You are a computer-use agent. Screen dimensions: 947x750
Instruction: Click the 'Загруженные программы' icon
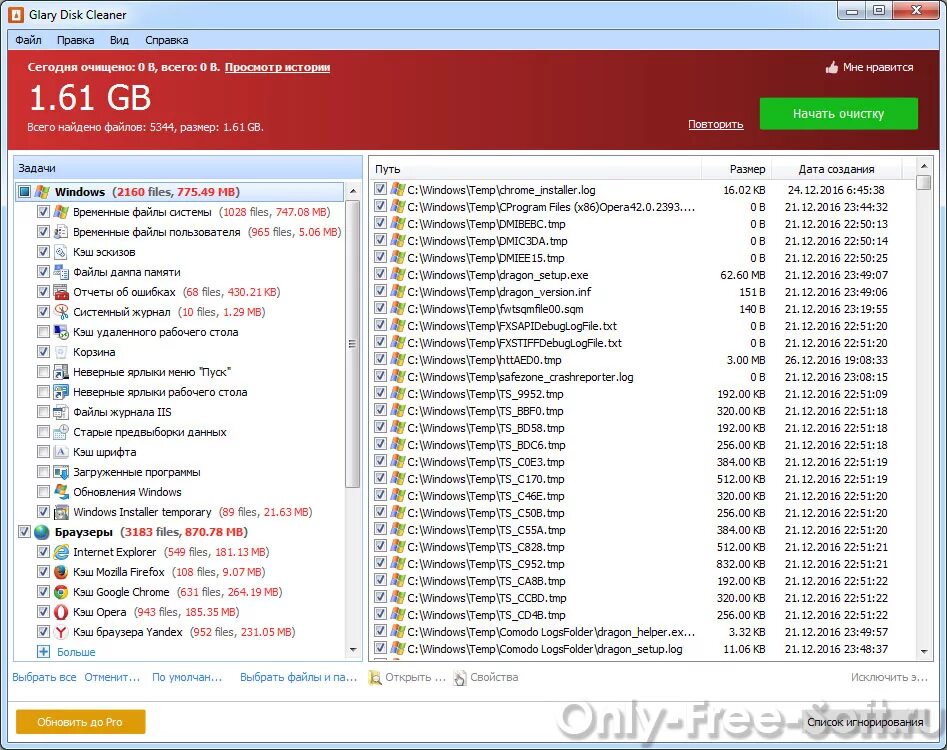coord(61,472)
